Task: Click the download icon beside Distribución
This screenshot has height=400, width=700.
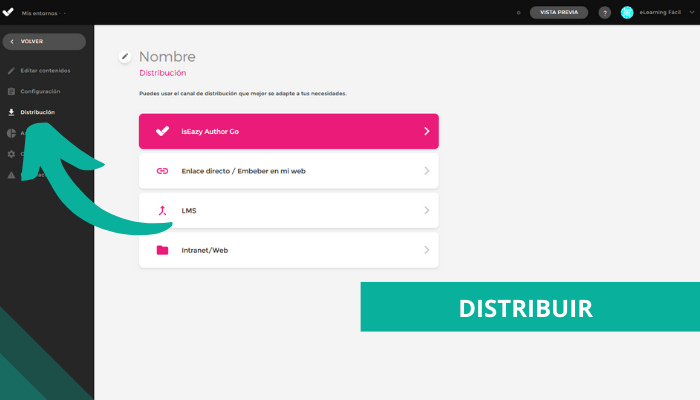Action: point(11,112)
